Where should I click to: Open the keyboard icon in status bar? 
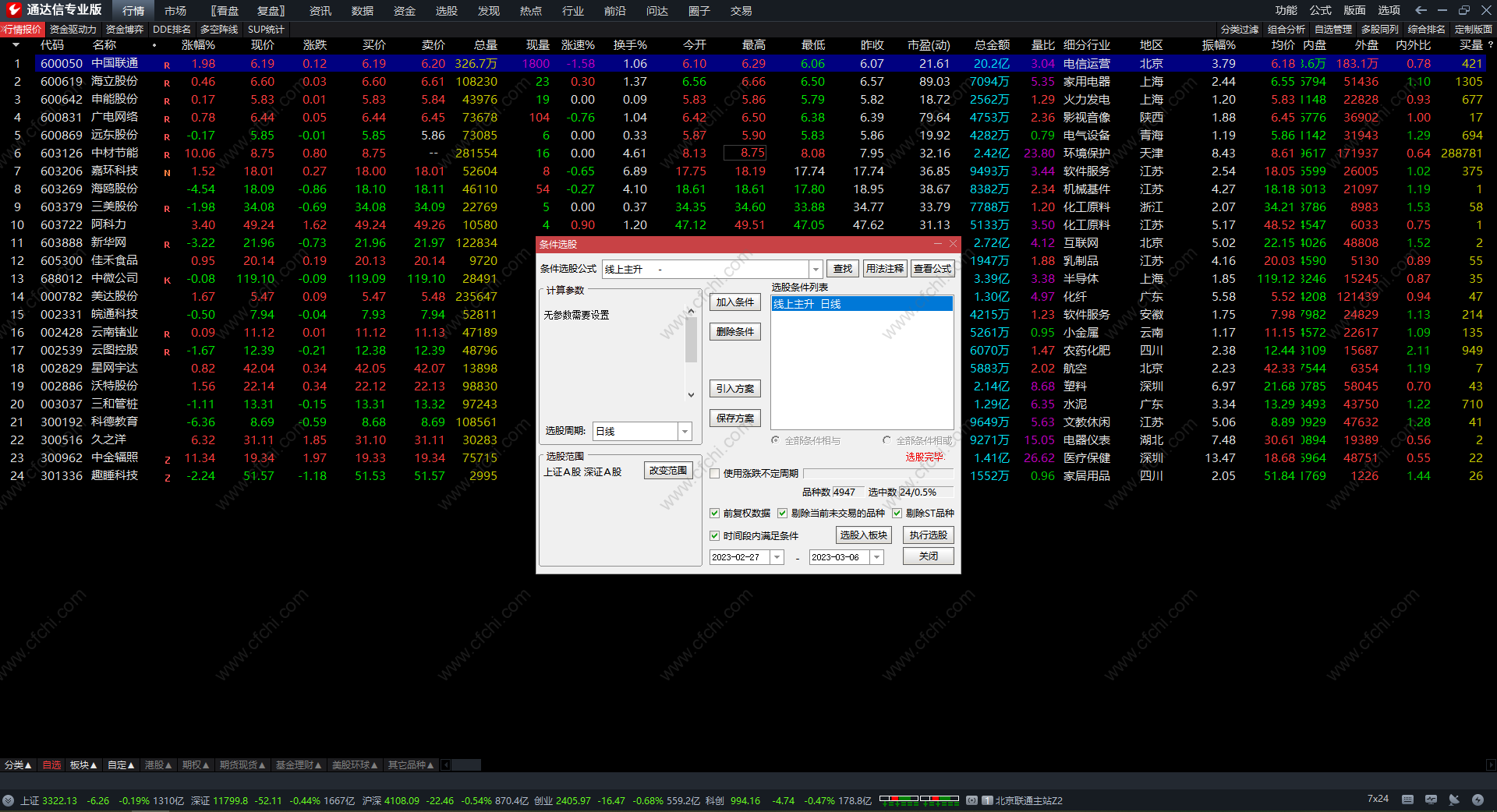(1407, 800)
